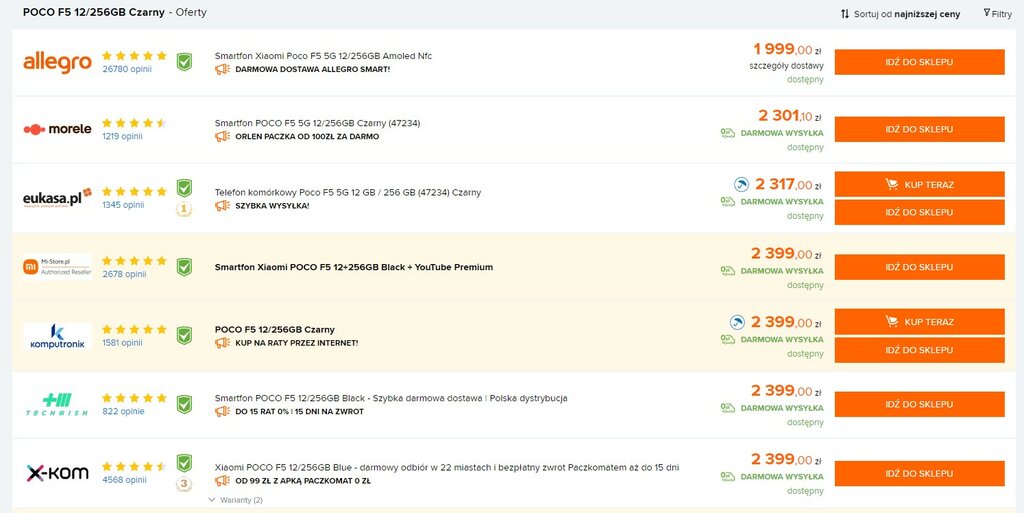Image resolution: width=1024 pixels, height=513 pixels.
Task: Open 1219 opinii reviews link
Action: tap(122, 136)
